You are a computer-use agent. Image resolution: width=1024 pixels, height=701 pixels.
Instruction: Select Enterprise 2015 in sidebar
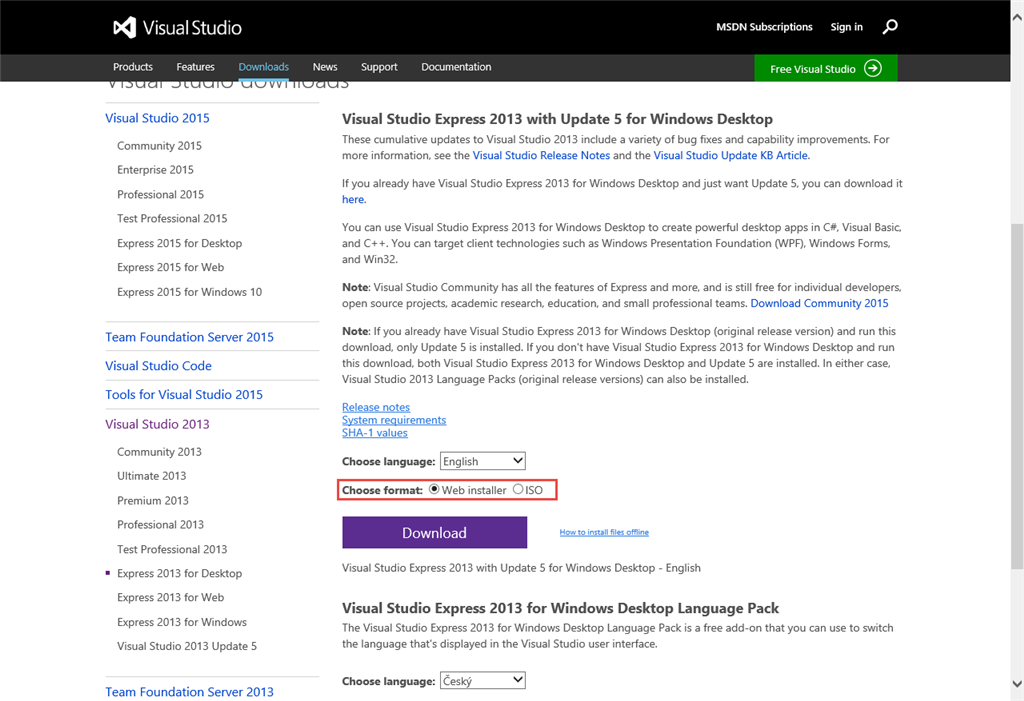point(155,170)
